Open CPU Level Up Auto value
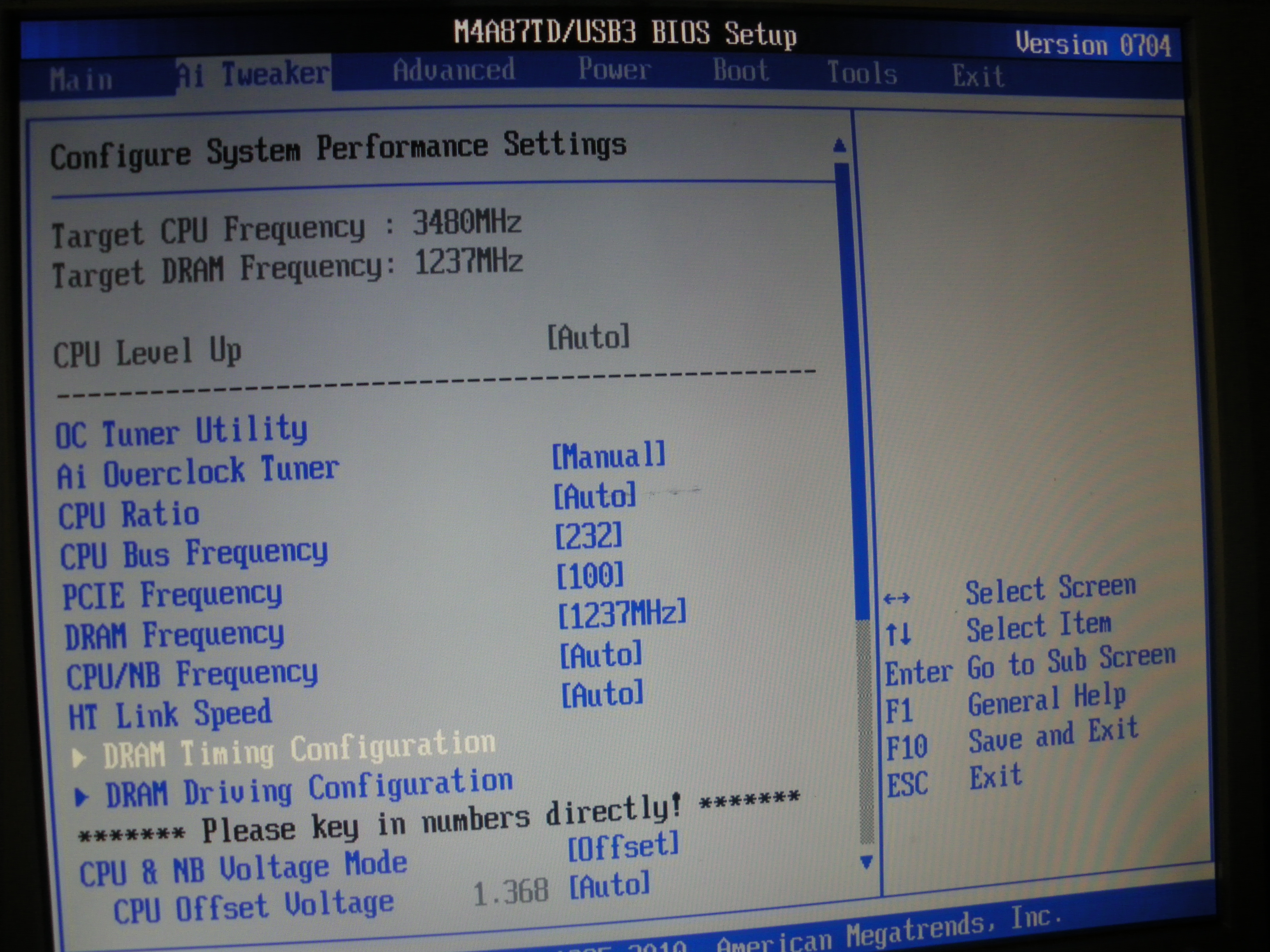This screenshot has height=952, width=1270. tap(588, 337)
